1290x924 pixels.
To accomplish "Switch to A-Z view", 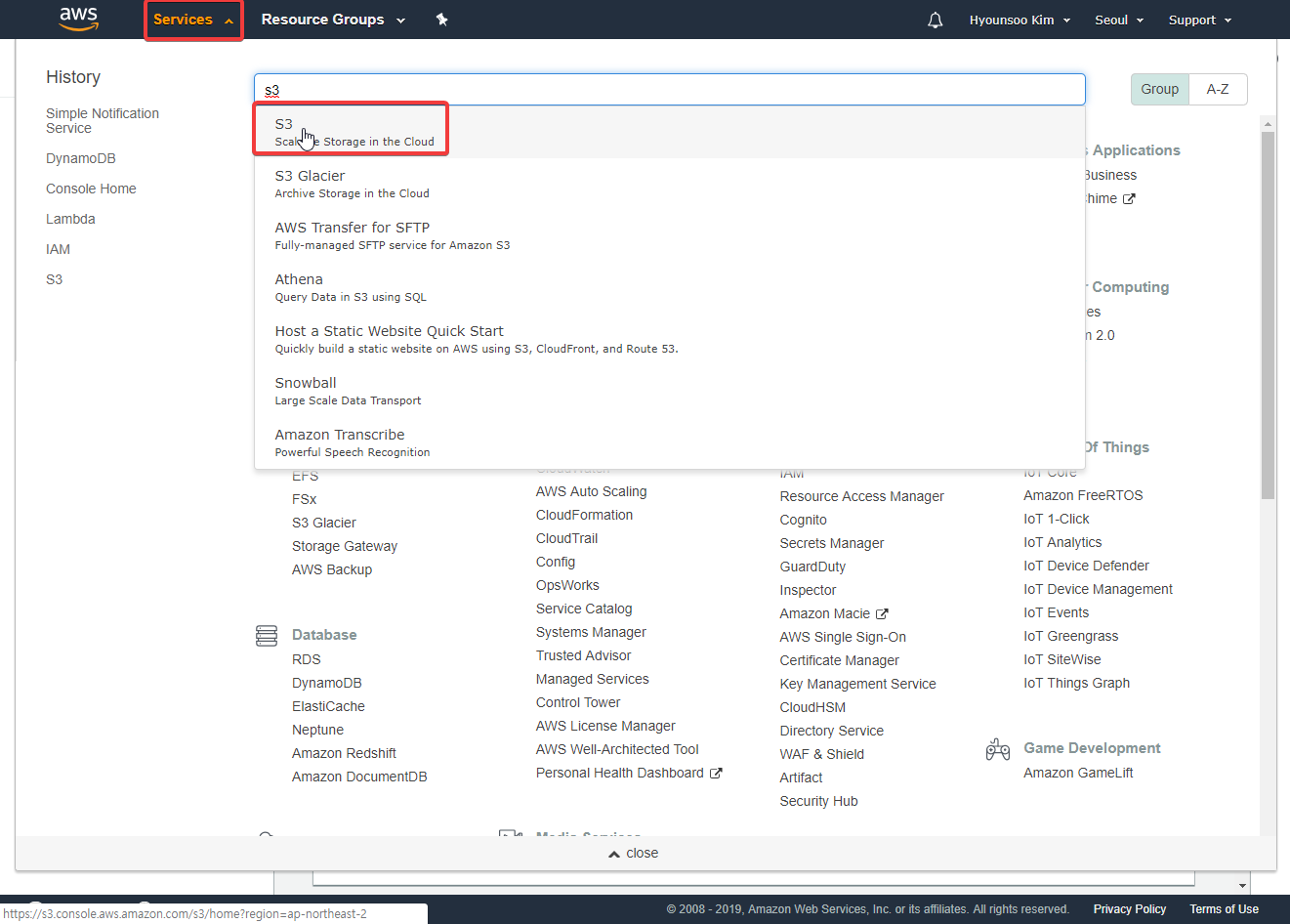I will (x=1218, y=89).
